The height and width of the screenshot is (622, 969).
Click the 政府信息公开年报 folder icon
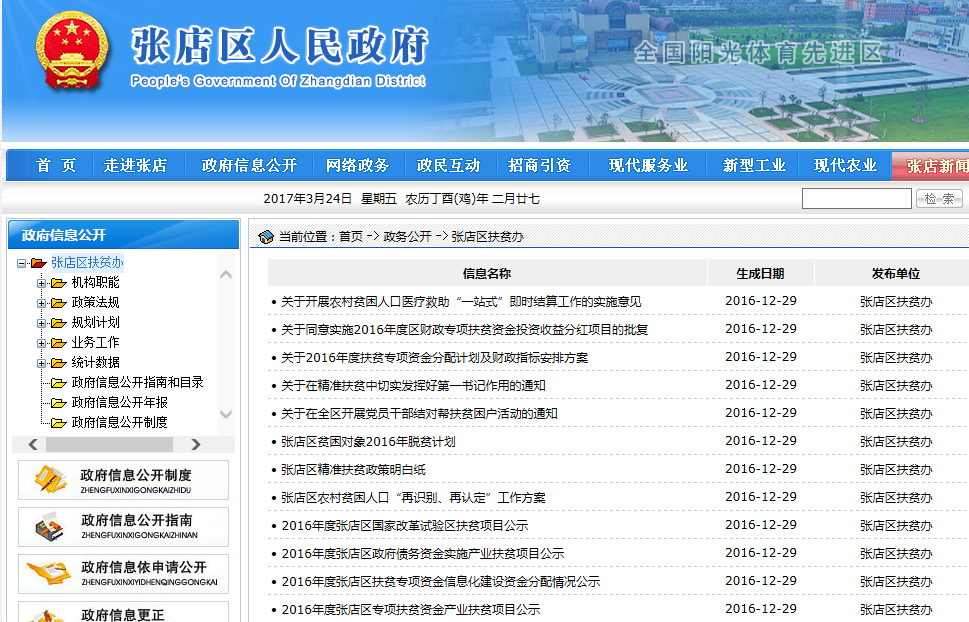(x=58, y=403)
